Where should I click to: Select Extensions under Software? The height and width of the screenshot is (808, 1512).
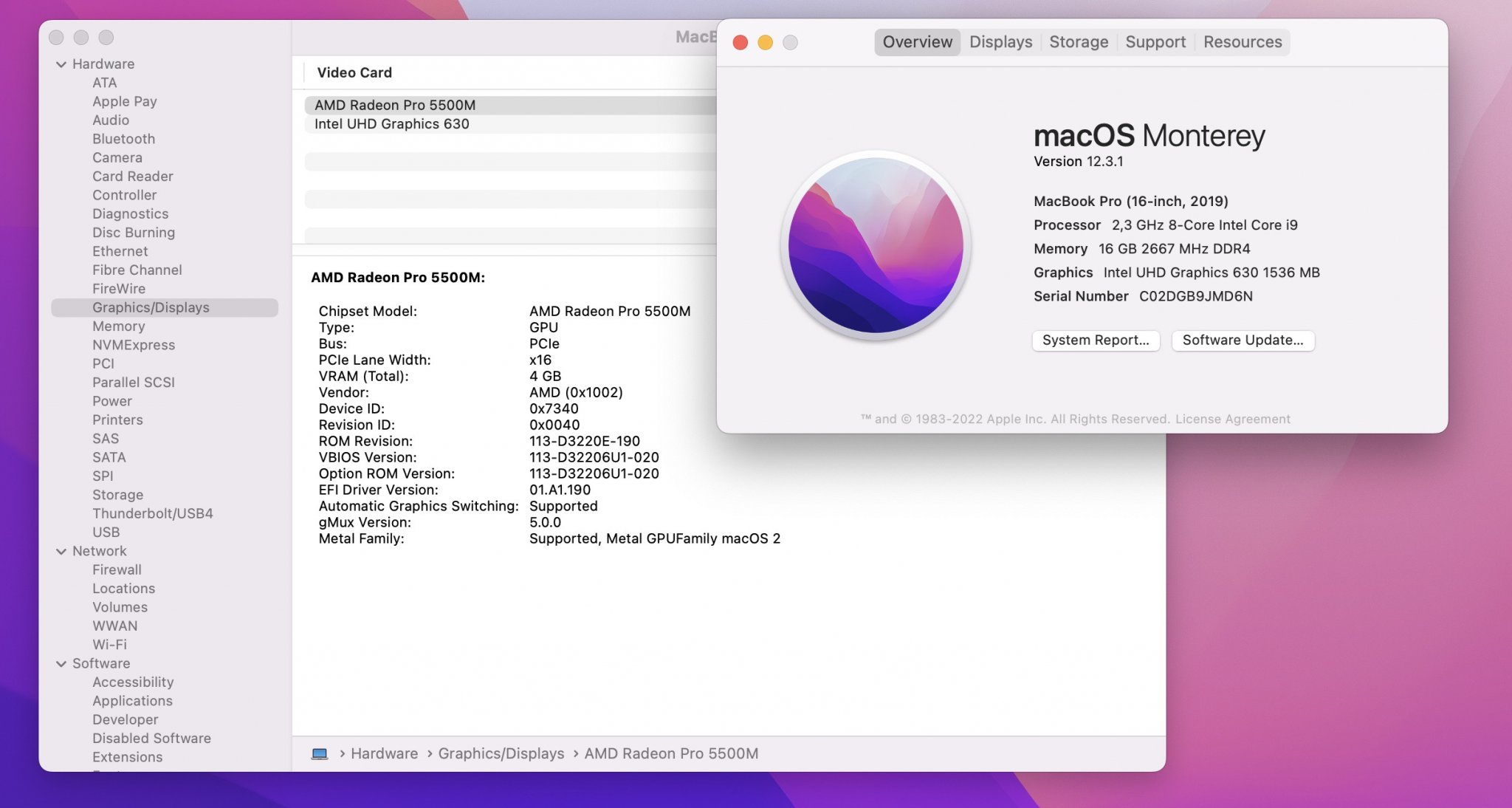click(128, 757)
